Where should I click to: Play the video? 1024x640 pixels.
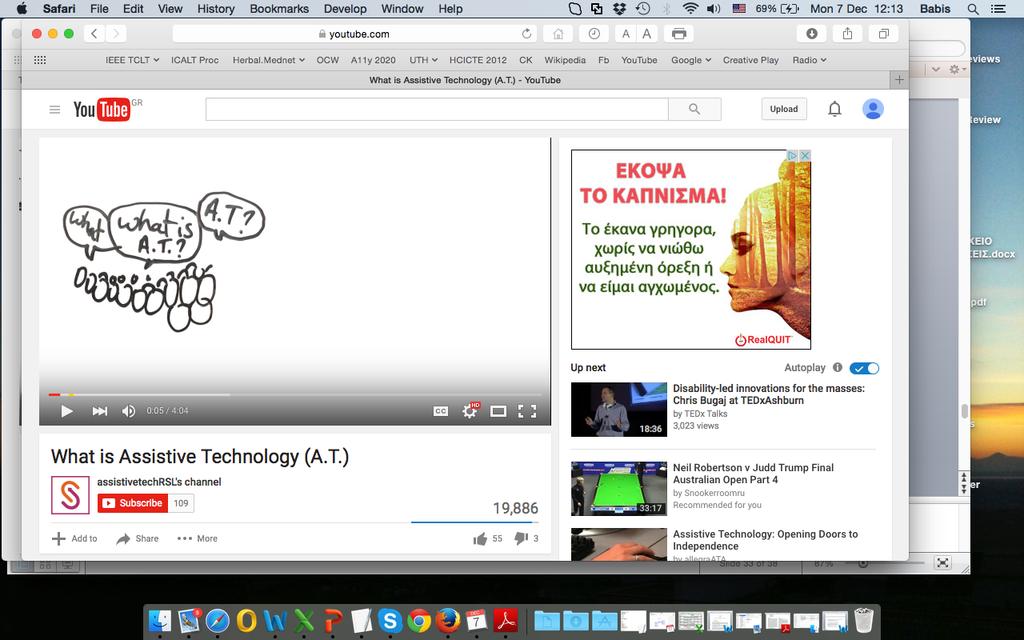pos(67,411)
